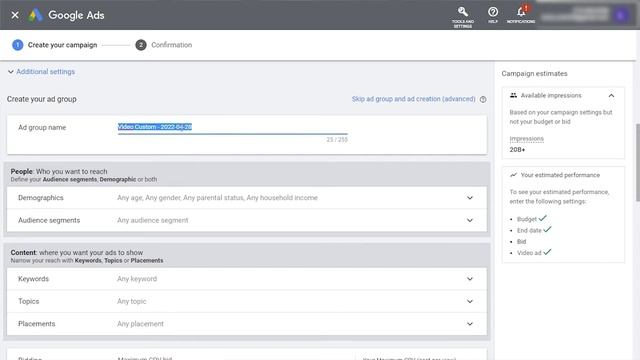The width and height of the screenshot is (640, 360).
Task: Click the Ad group name text field
Action: (x=233, y=127)
